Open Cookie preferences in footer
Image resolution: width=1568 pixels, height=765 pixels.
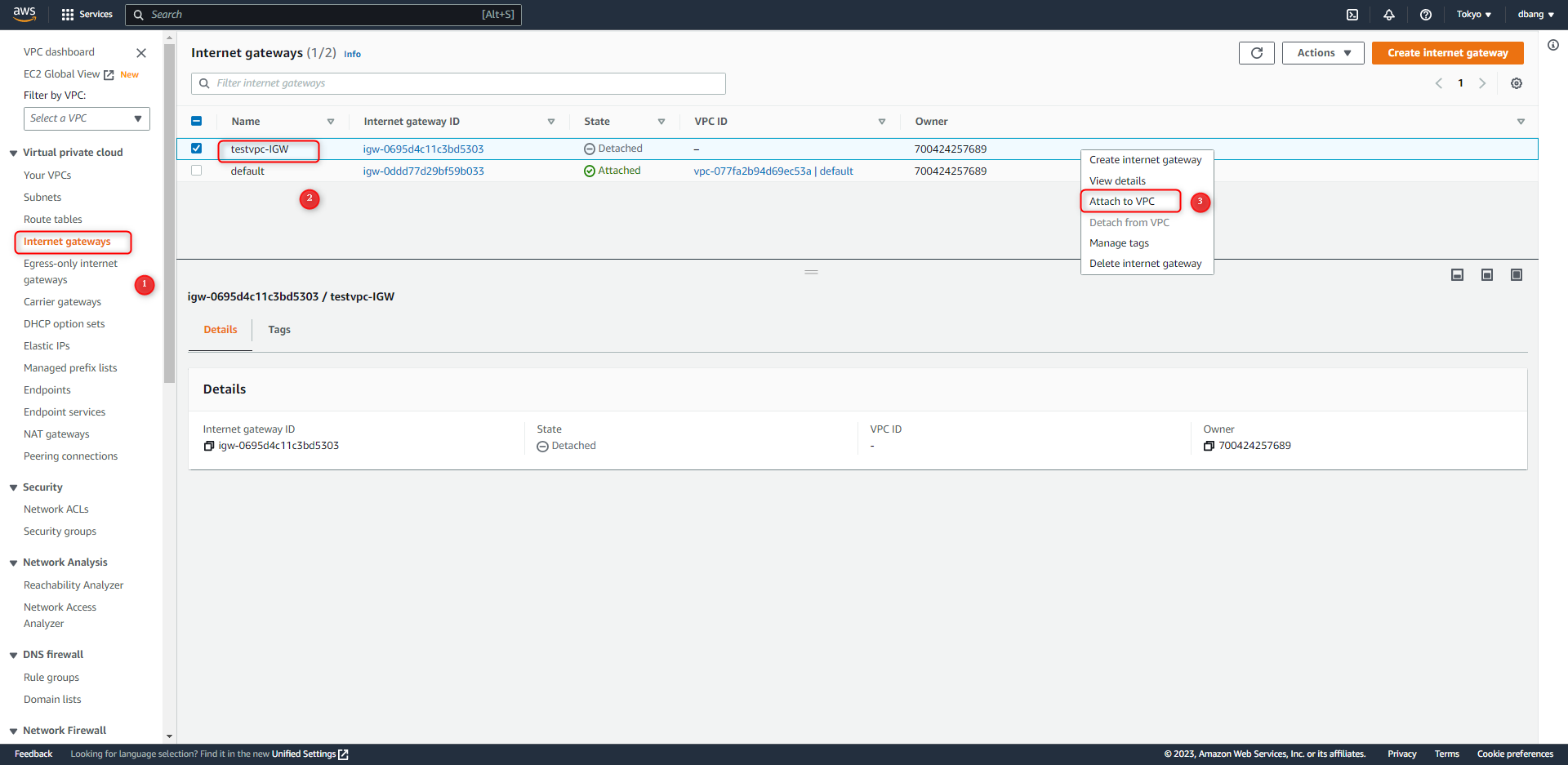click(x=1515, y=754)
